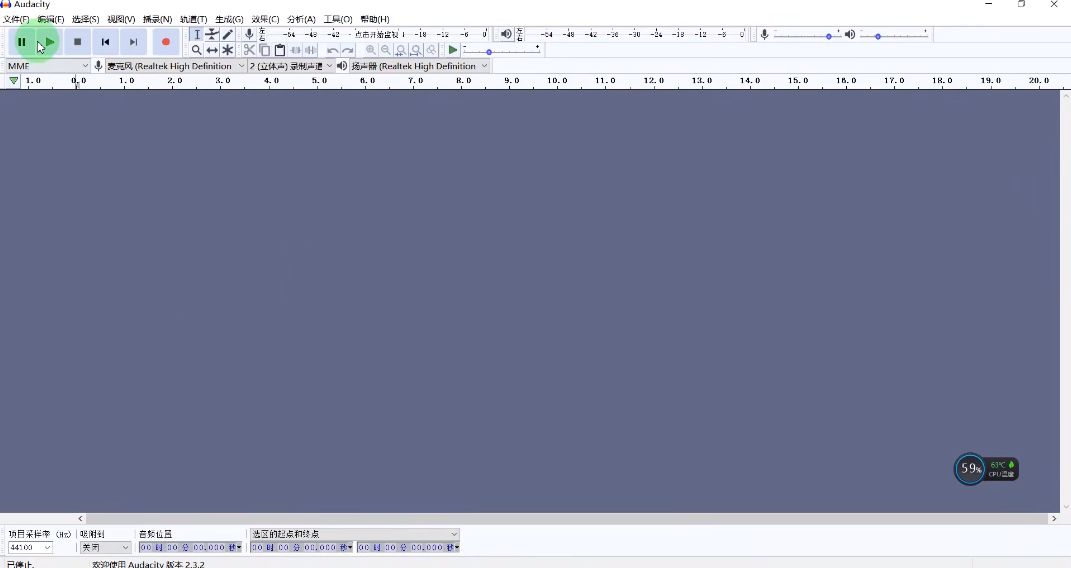Click the Trim audio icon
Screen dimensions: 1071x568
click(x=296, y=50)
